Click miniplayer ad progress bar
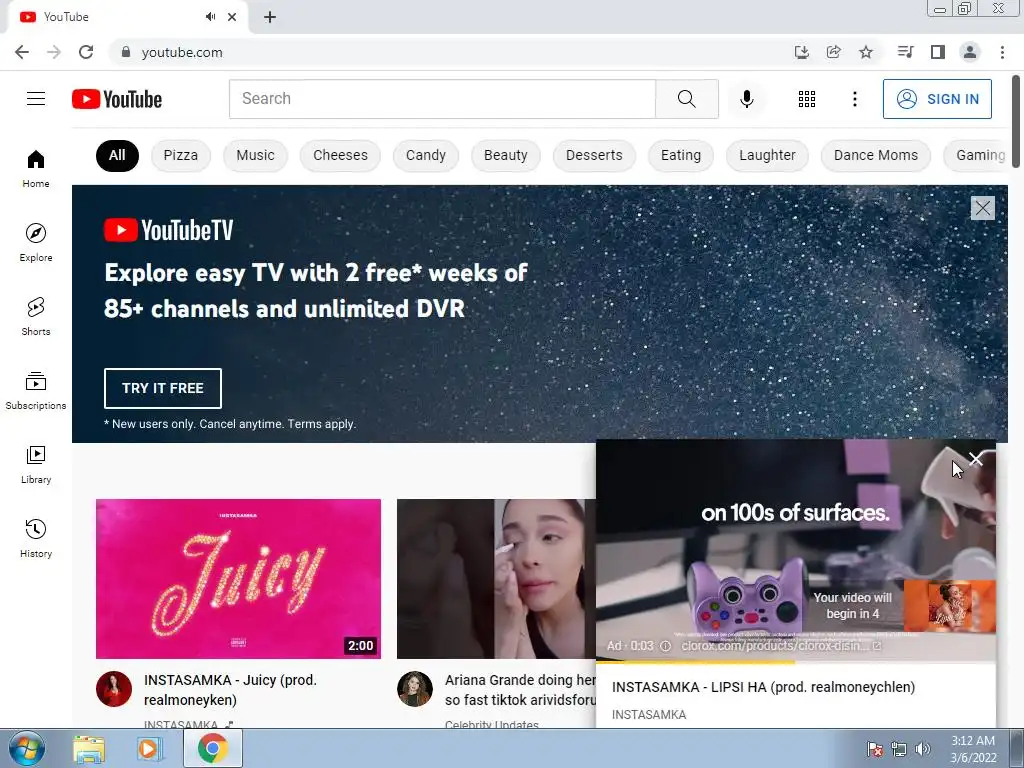Image resolution: width=1024 pixels, height=768 pixels. click(796, 662)
